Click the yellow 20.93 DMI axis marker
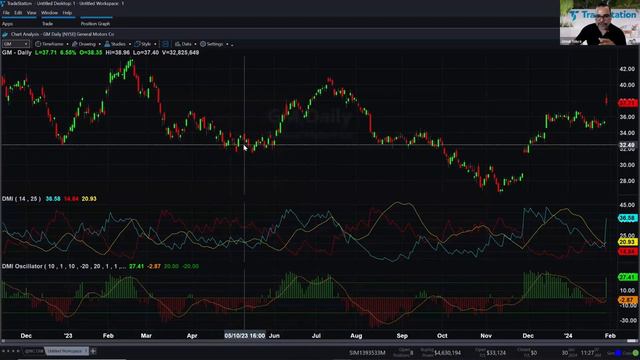The width and height of the screenshot is (640, 360). click(628, 242)
